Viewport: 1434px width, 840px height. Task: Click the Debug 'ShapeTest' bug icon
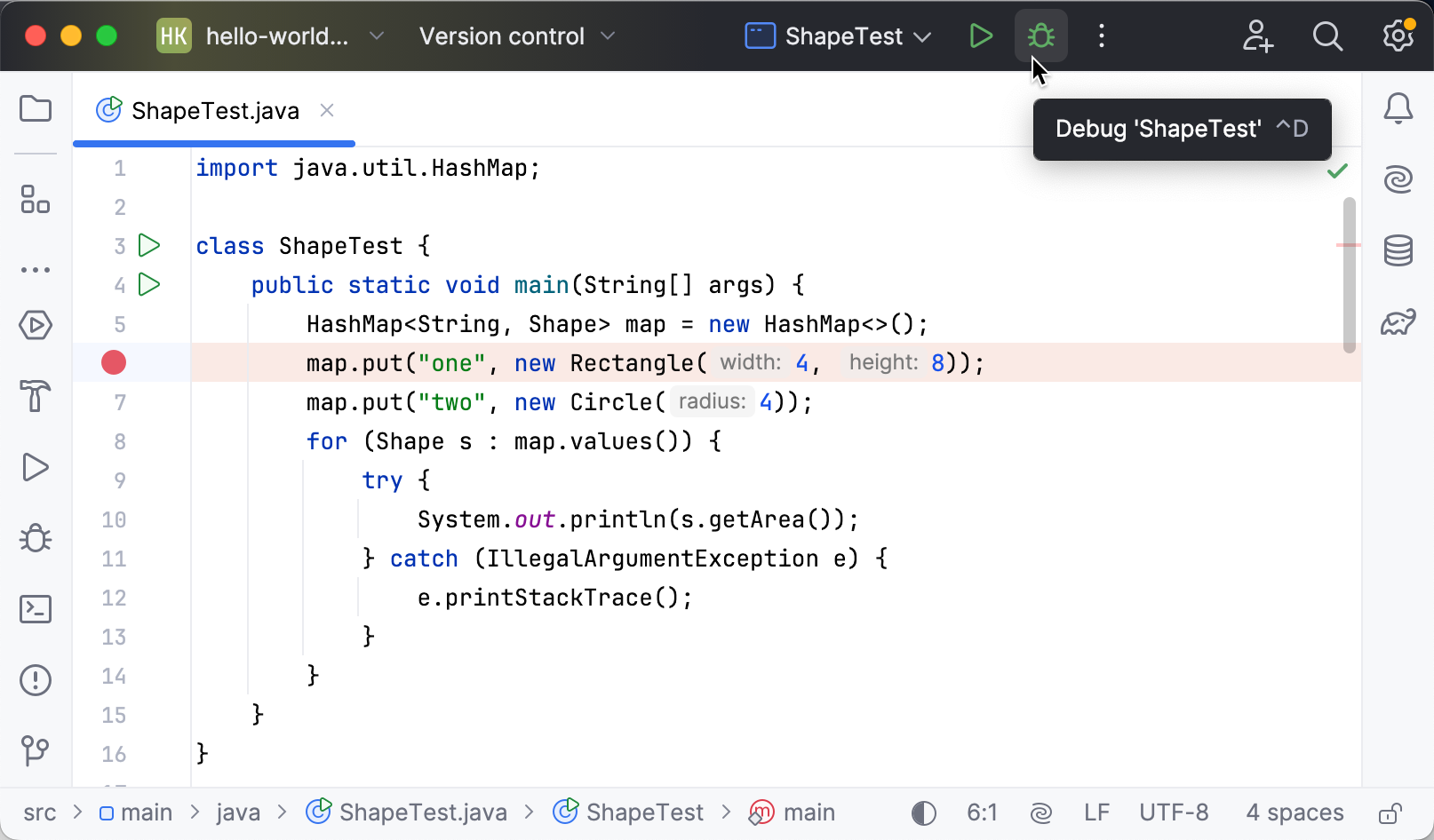(x=1040, y=36)
